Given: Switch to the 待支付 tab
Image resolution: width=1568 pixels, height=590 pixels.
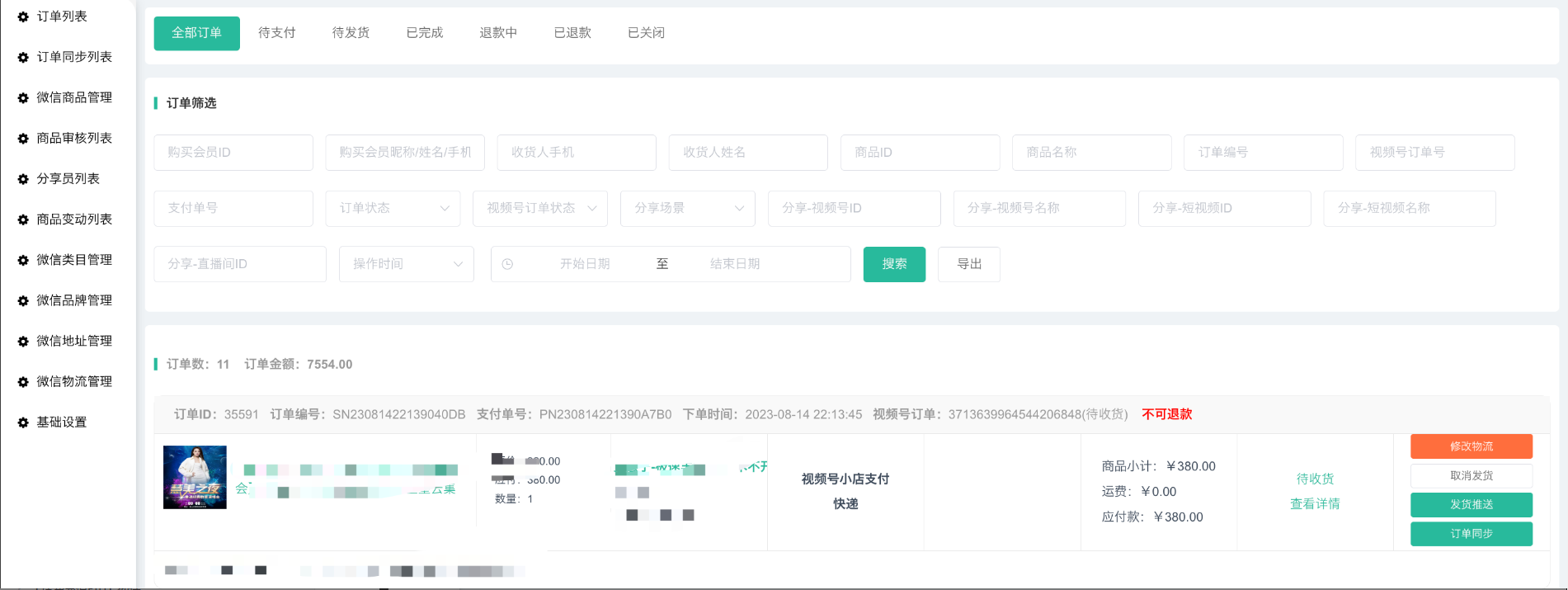Looking at the screenshot, I should [276, 33].
